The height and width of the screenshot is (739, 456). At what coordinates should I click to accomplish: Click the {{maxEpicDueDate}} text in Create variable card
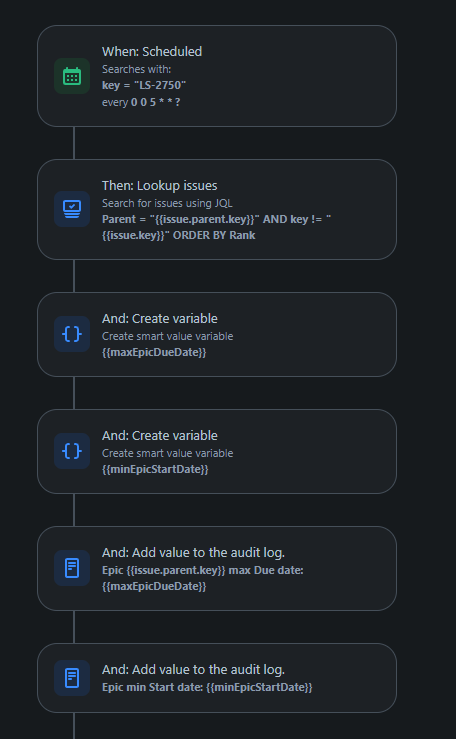coord(154,352)
